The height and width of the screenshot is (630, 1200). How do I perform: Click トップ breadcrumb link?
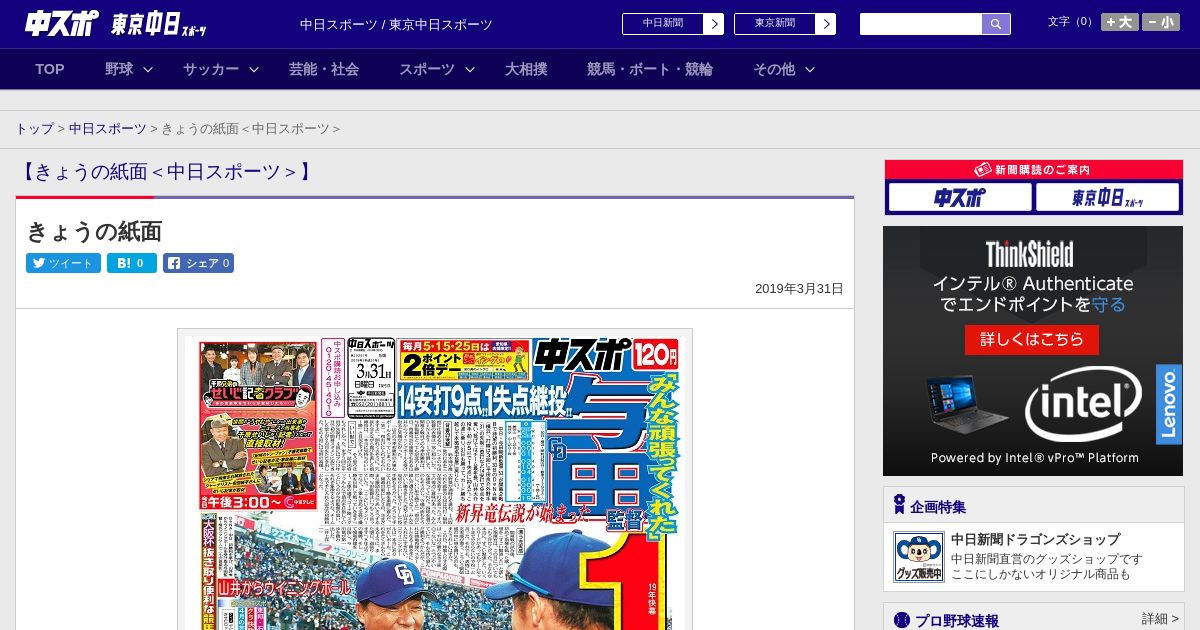point(34,129)
